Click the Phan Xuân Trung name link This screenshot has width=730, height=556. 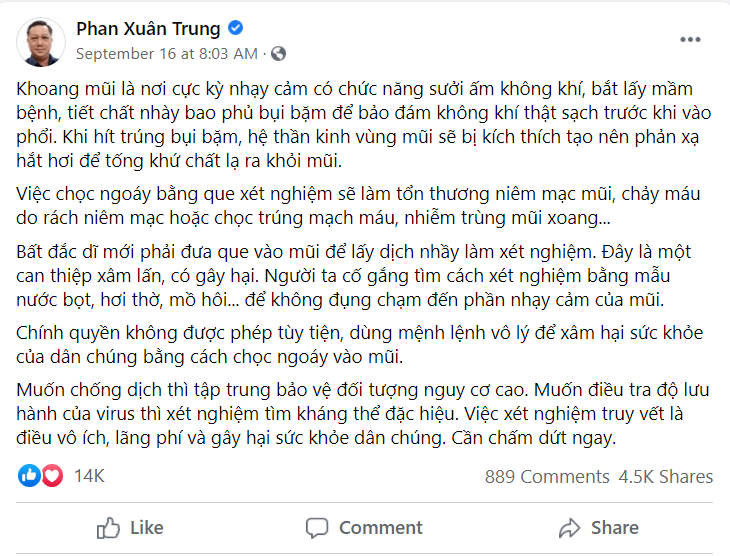150,28
